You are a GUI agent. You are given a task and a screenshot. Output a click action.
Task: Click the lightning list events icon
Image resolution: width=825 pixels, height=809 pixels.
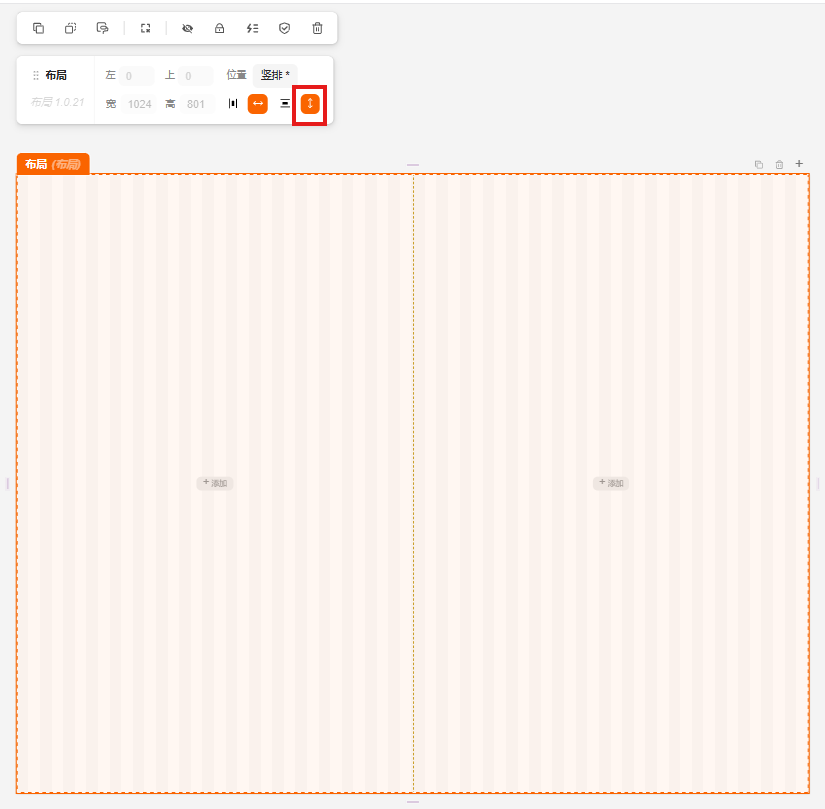[x=252, y=28]
